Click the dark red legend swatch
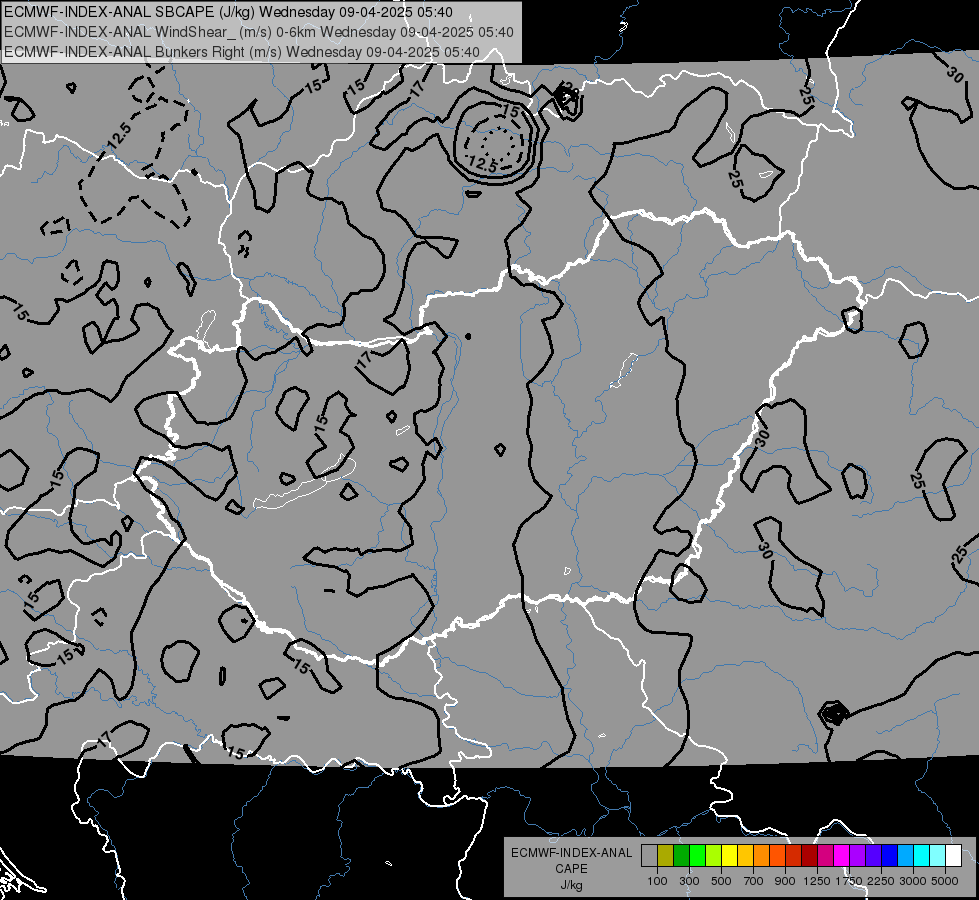This screenshot has width=979, height=900. 810,856
